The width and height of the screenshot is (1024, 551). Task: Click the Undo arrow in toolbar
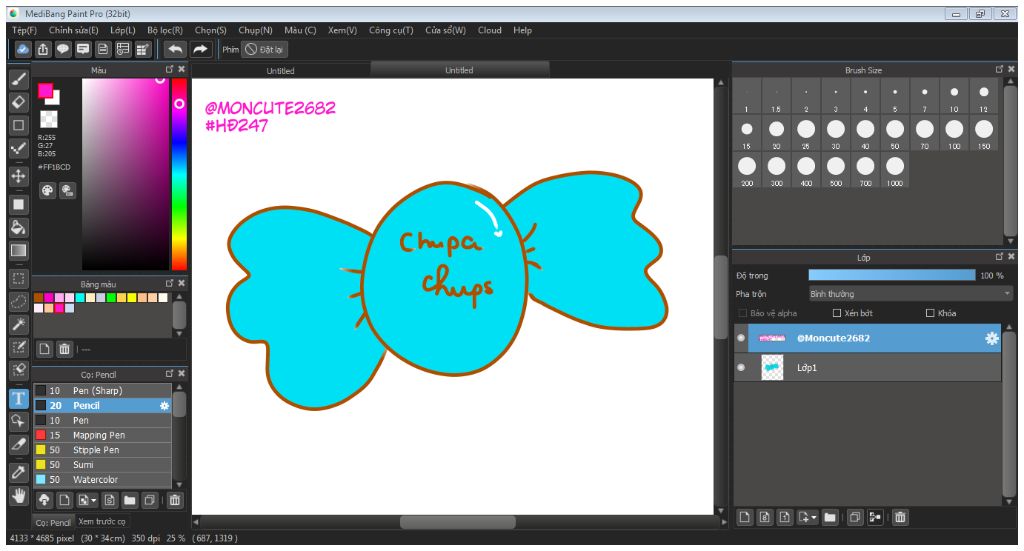[174, 49]
